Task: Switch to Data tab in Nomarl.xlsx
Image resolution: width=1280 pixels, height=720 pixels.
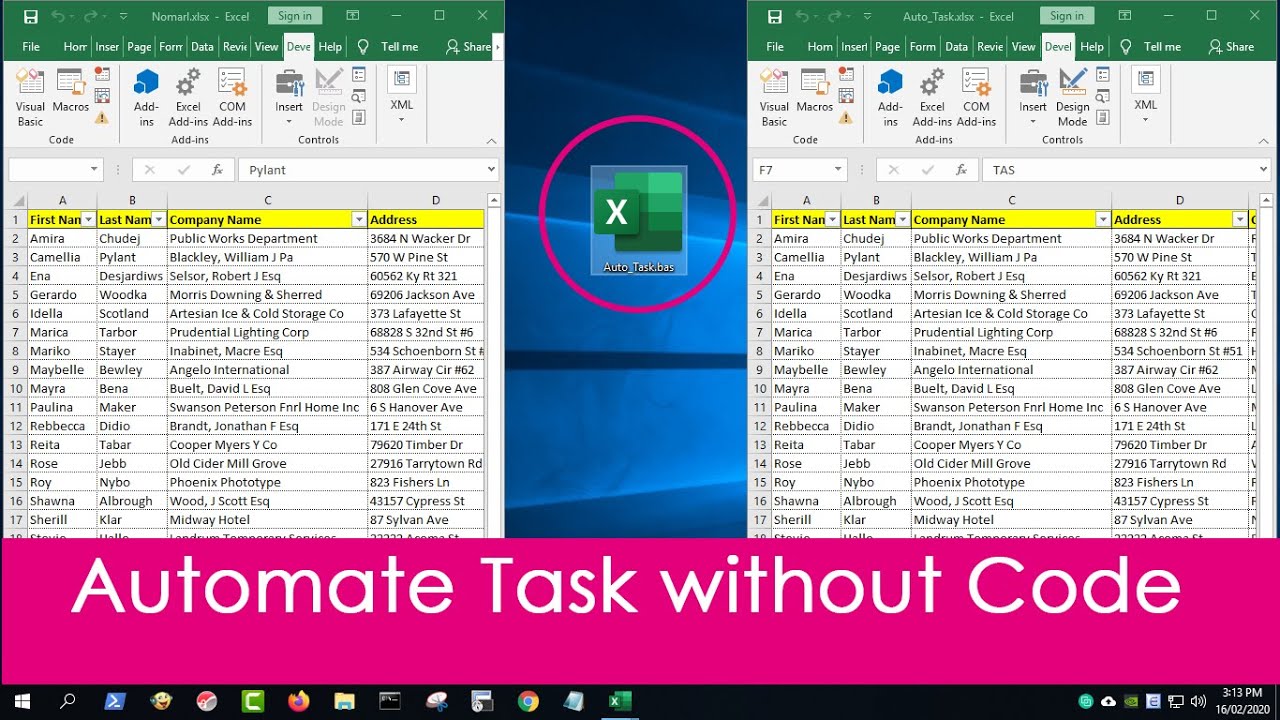Action: (202, 47)
